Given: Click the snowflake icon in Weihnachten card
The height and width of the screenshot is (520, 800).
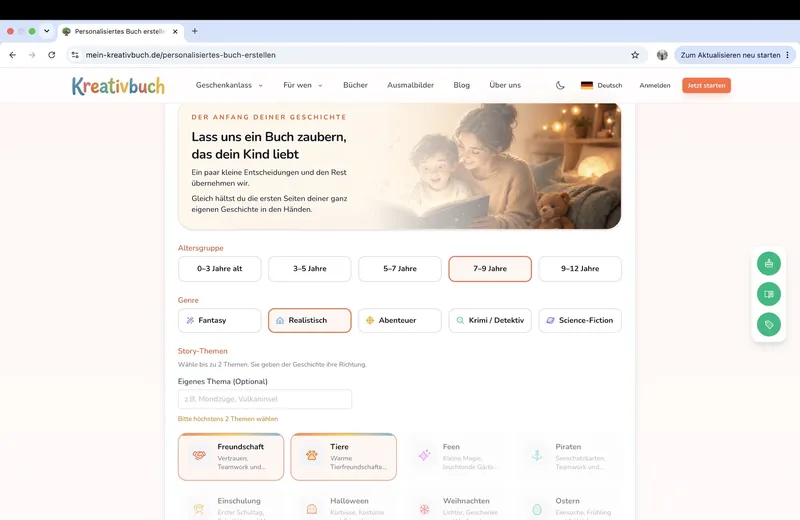Looking at the screenshot, I should pyautogui.click(x=424, y=509).
